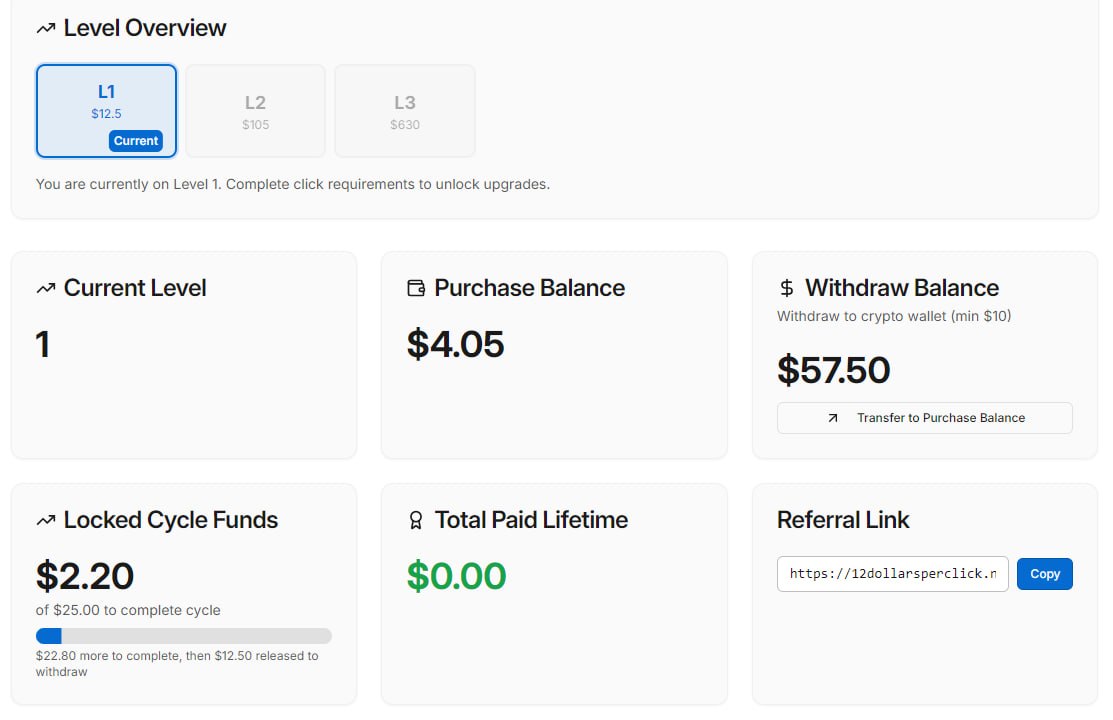
Task: Click the $4.05 purchase balance amount
Action: [455, 344]
